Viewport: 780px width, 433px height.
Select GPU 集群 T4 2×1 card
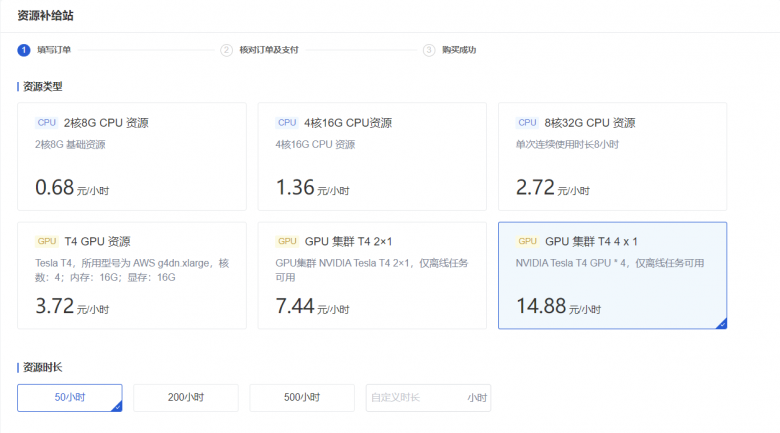372,275
